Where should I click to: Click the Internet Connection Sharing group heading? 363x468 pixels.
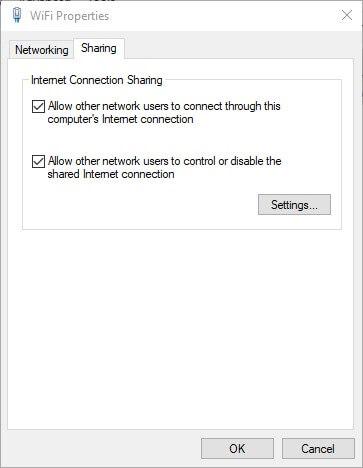[97, 80]
